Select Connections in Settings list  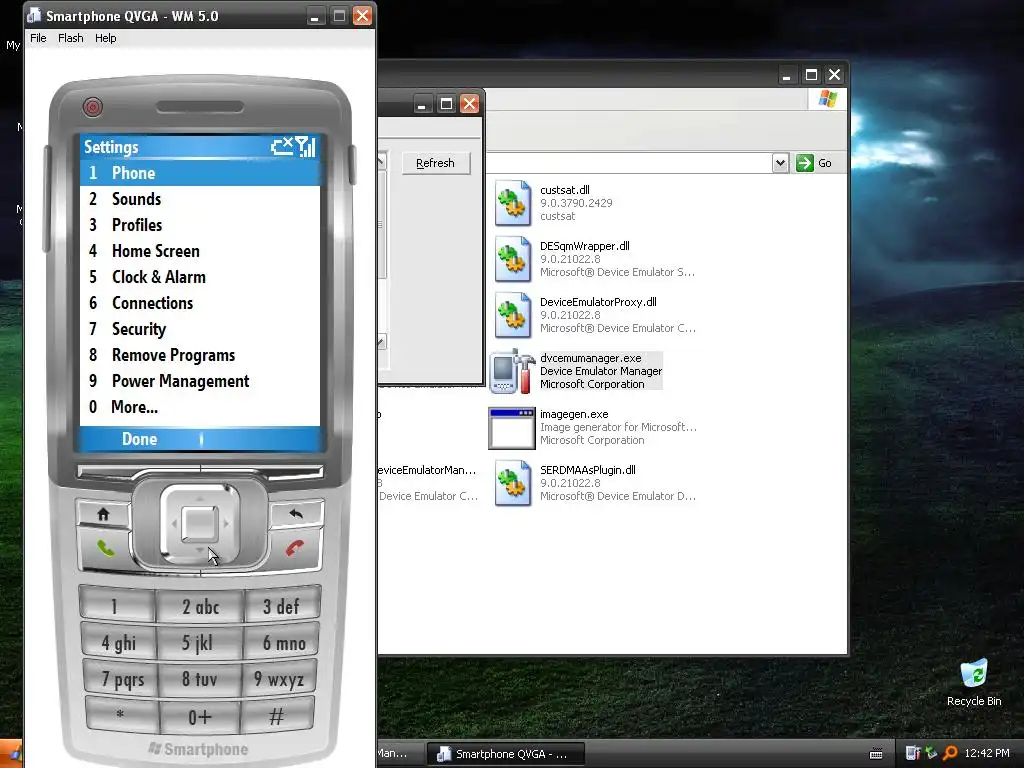tap(200, 303)
